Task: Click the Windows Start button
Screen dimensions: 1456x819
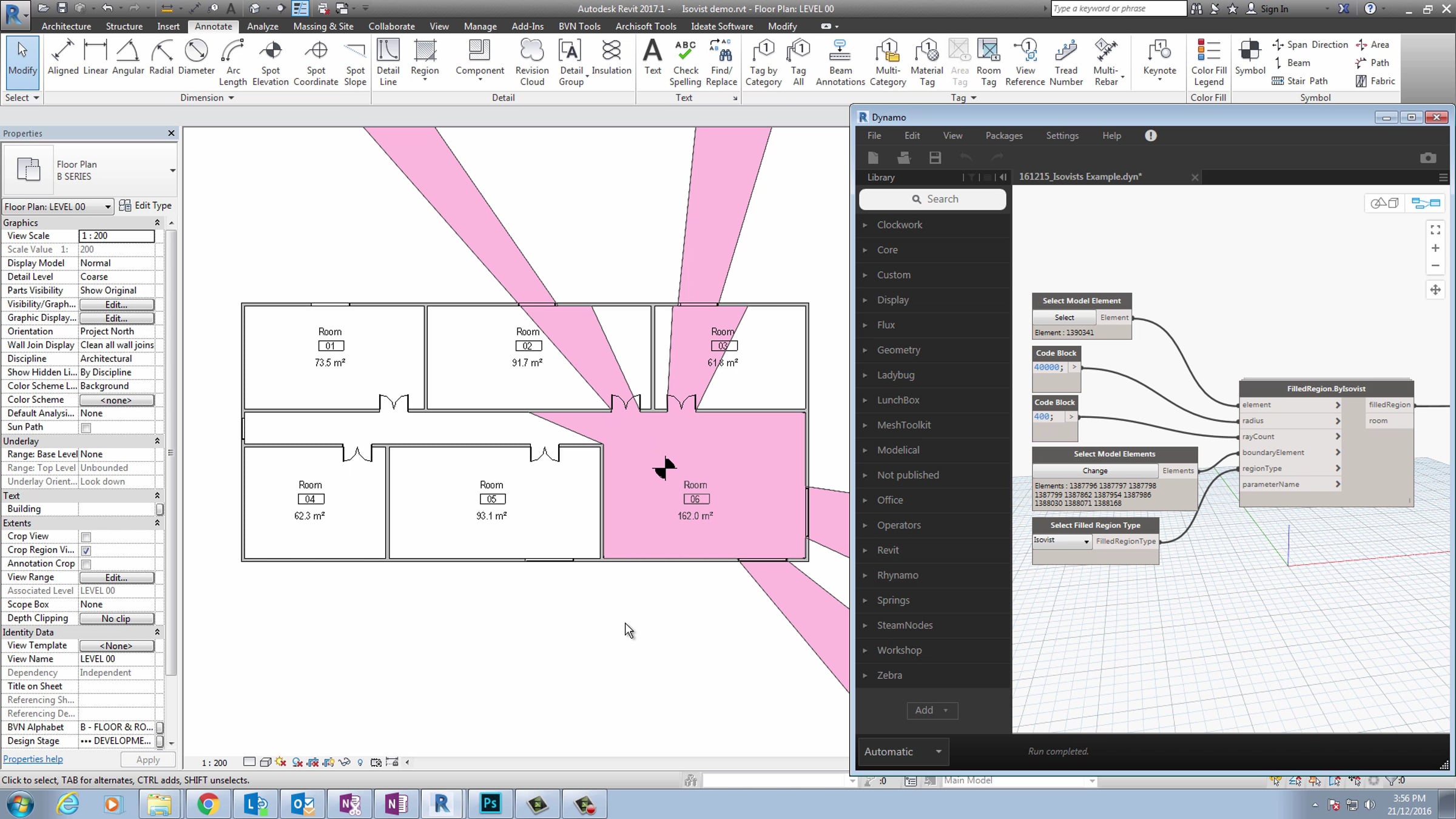Action: 19,804
